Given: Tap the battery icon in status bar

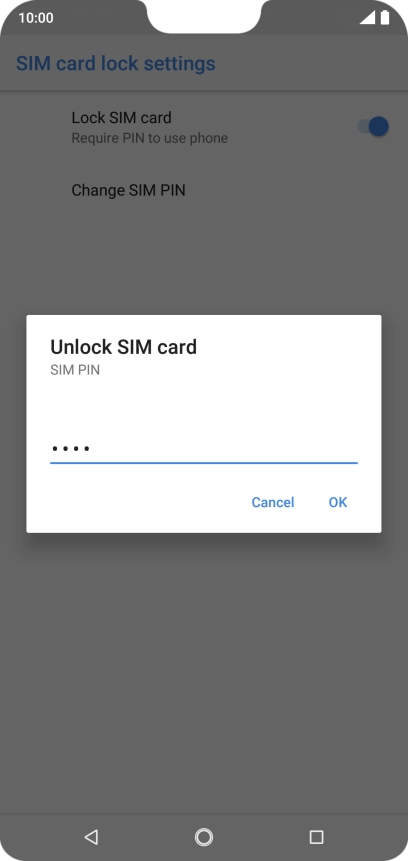Looking at the screenshot, I should [385, 18].
